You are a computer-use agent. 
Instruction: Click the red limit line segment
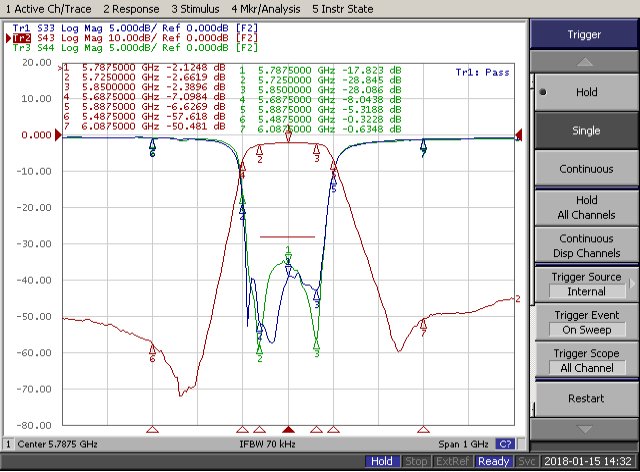click(x=287, y=236)
